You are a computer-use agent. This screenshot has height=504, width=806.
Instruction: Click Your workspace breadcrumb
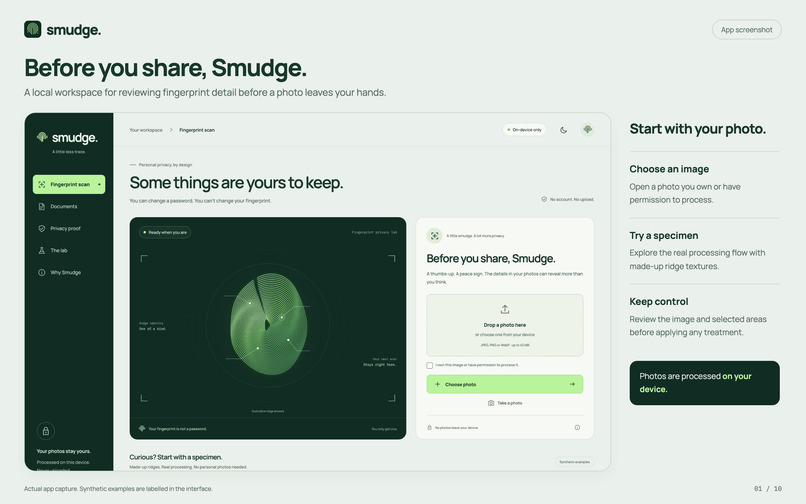[x=146, y=130]
